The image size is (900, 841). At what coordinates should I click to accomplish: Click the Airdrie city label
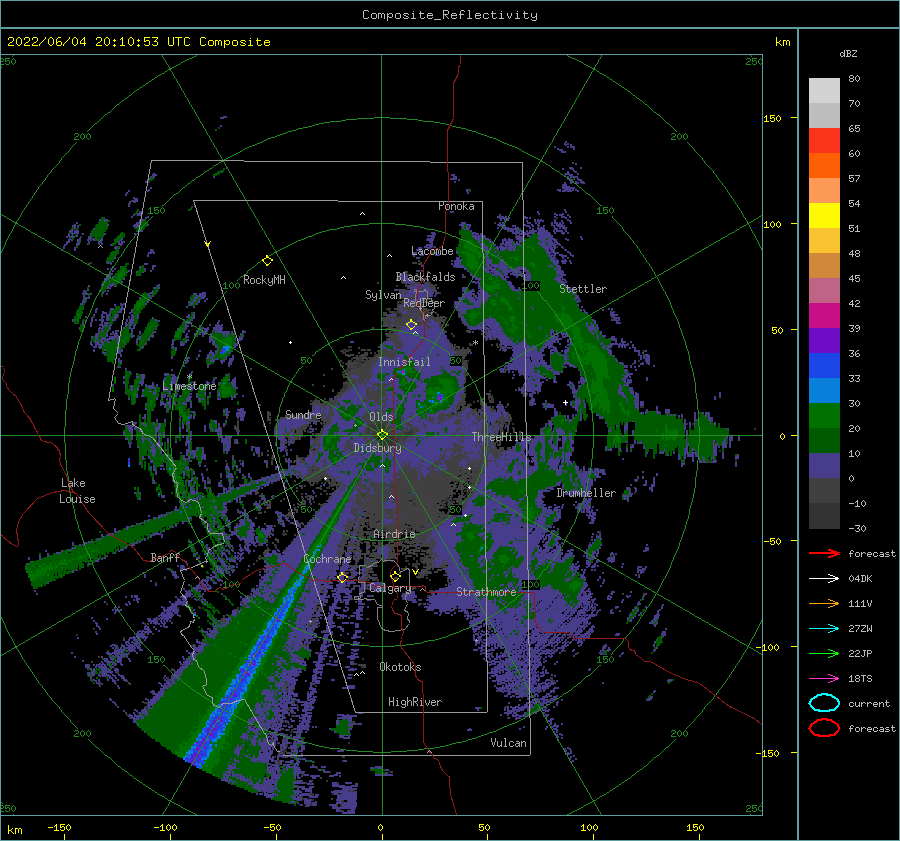[394, 534]
